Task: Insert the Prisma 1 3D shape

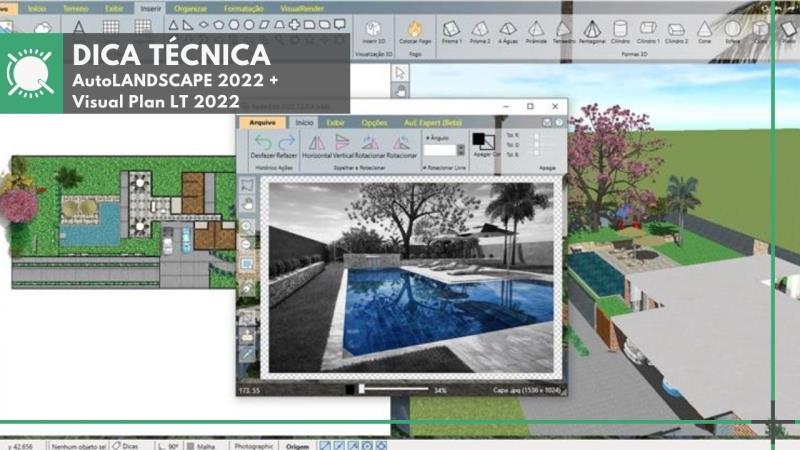Action: point(452,29)
